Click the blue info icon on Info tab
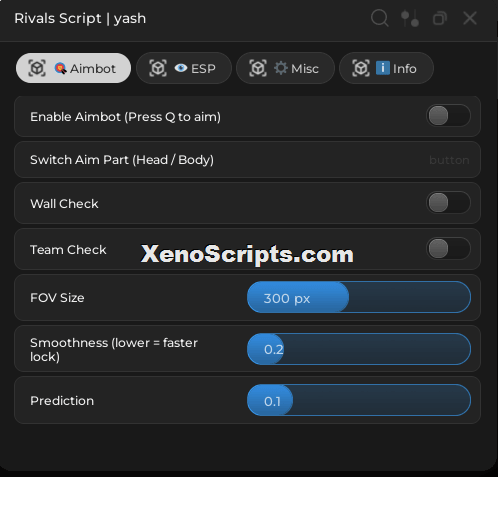The width and height of the screenshot is (498, 507). click(383, 68)
